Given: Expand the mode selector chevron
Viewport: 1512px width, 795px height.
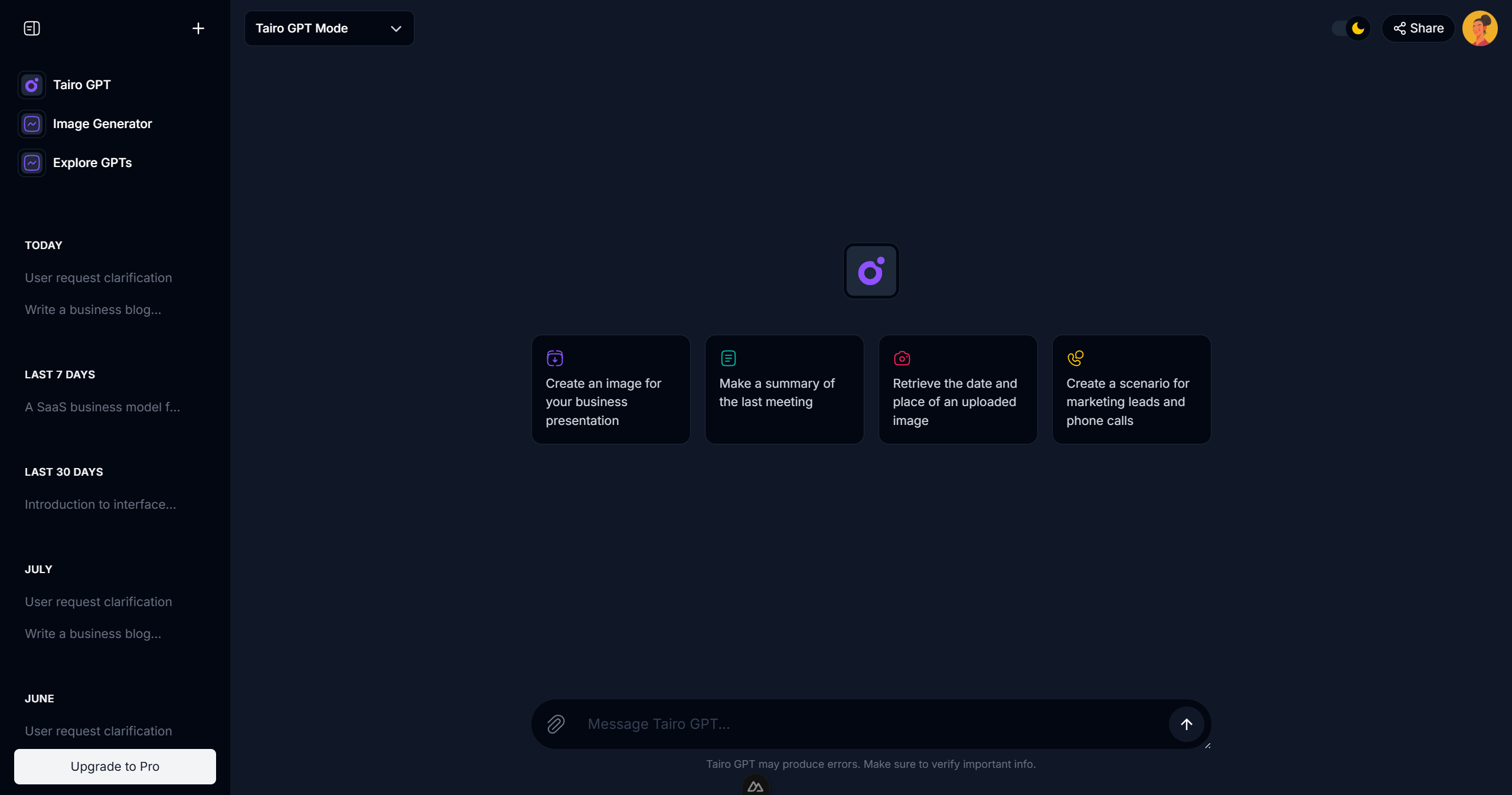Looking at the screenshot, I should (x=396, y=28).
